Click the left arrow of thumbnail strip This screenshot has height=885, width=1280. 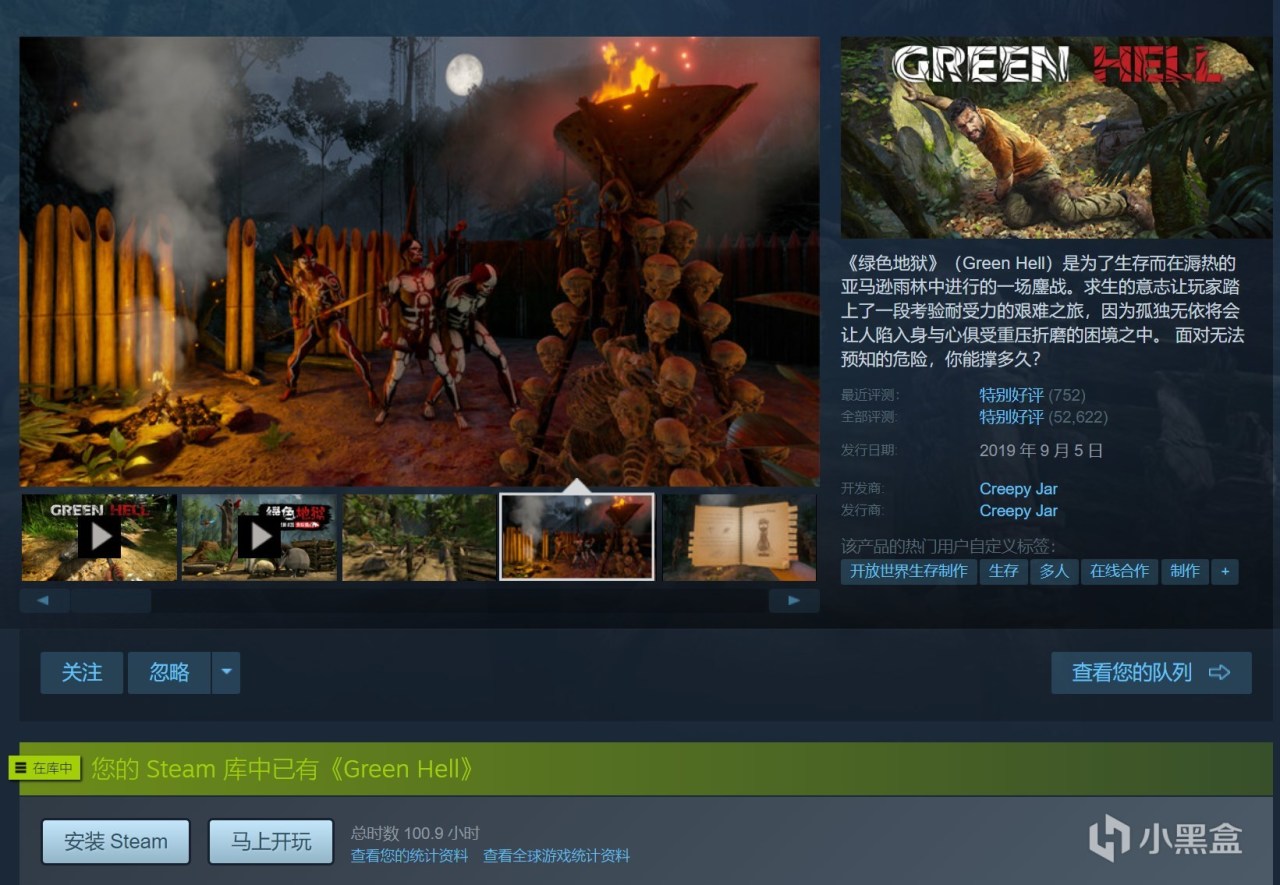click(44, 600)
